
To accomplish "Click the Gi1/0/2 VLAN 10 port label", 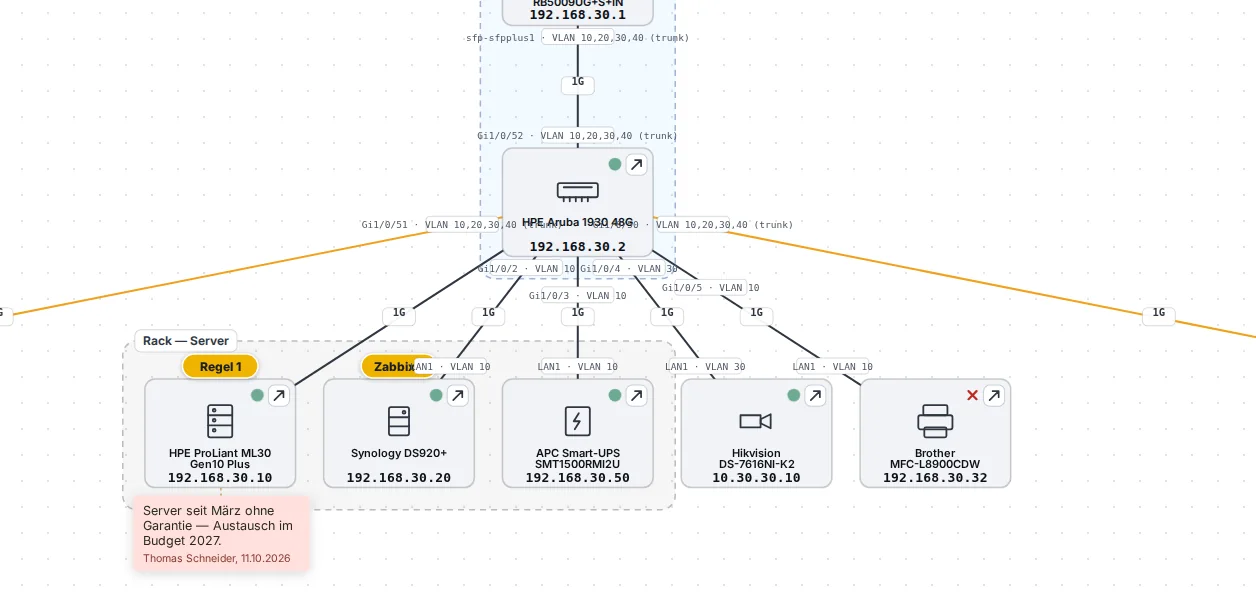I will pos(526,269).
